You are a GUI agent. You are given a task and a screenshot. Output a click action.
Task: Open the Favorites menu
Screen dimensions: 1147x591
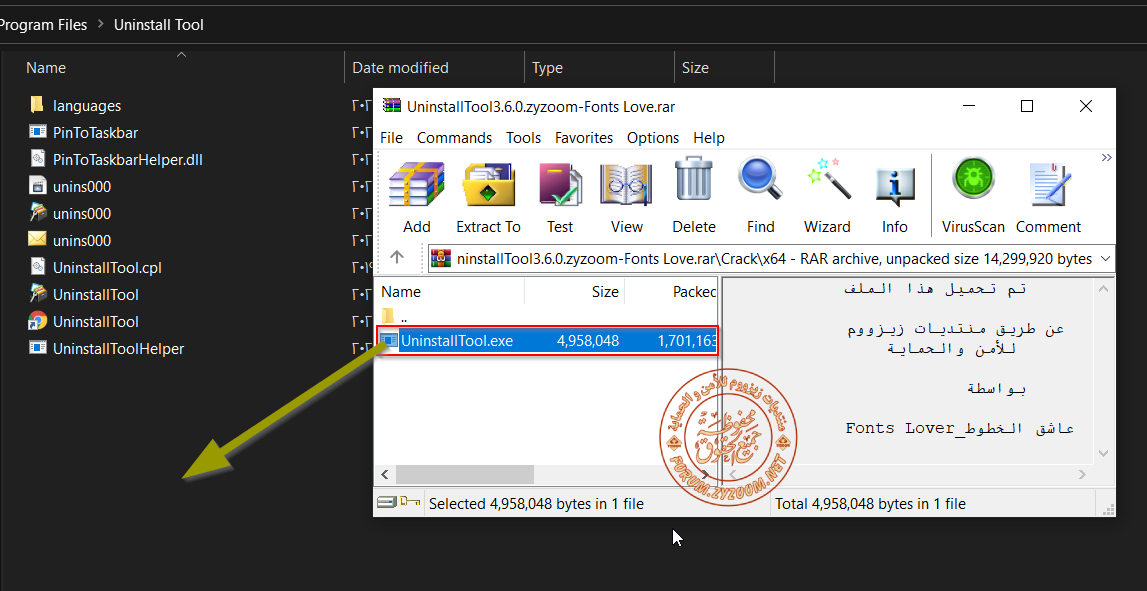pyautogui.click(x=584, y=138)
